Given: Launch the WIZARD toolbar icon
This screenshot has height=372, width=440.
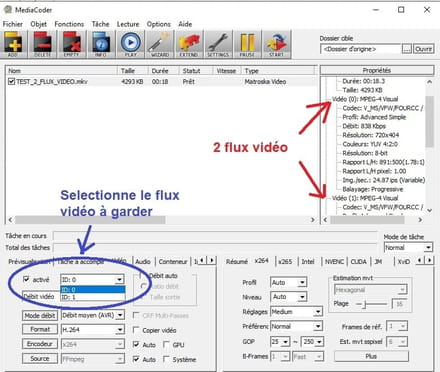Looking at the screenshot, I should tap(160, 44).
